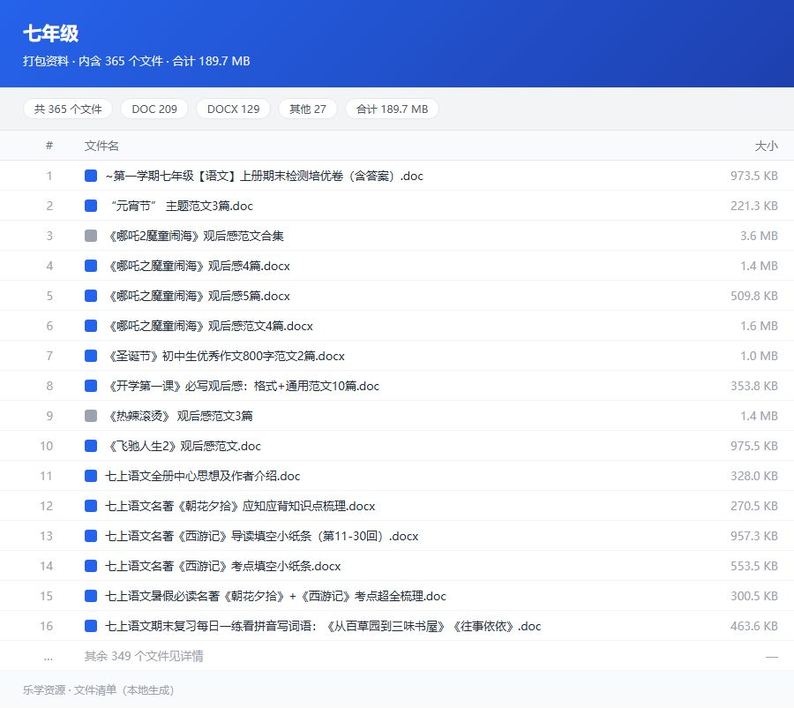The image size is (794, 708).
Task: Open 《哪吒之魔童闹海》观后感范文4篇.docx file name
Action: [209, 326]
